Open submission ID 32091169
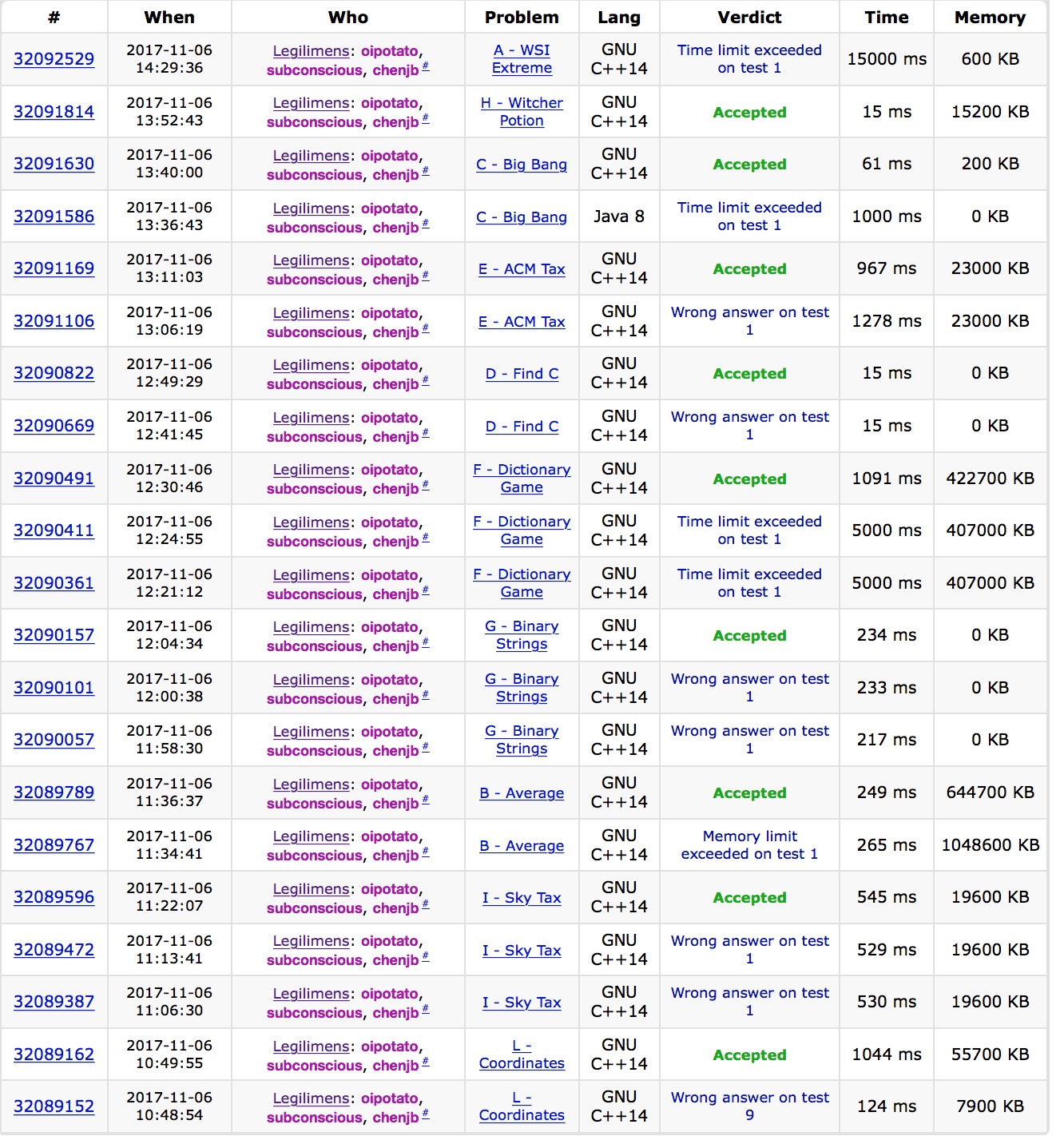 pos(54,268)
